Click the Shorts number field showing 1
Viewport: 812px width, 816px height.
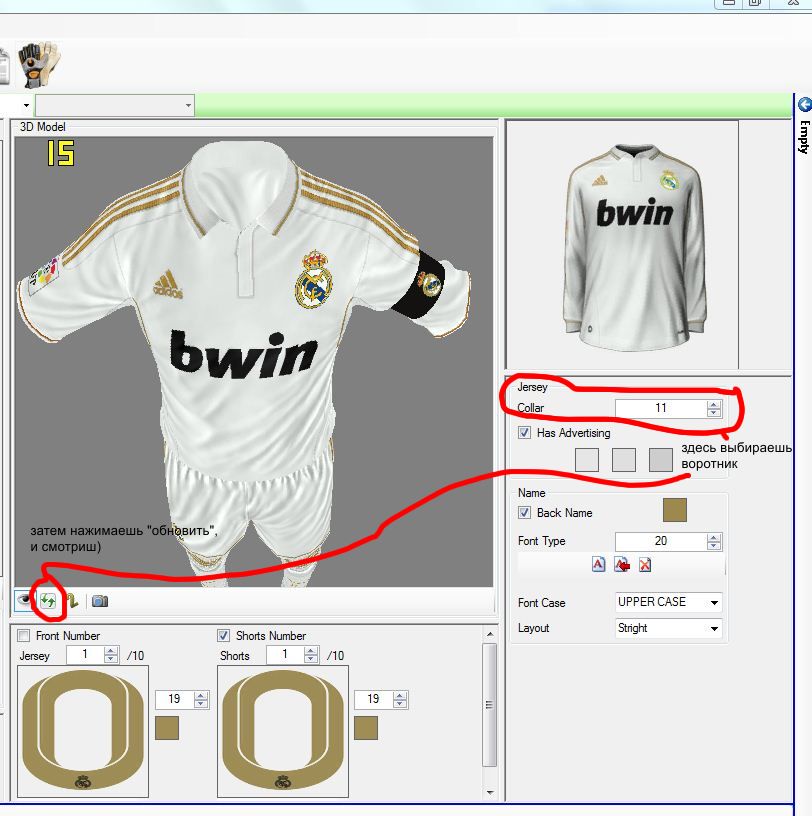[285, 655]
